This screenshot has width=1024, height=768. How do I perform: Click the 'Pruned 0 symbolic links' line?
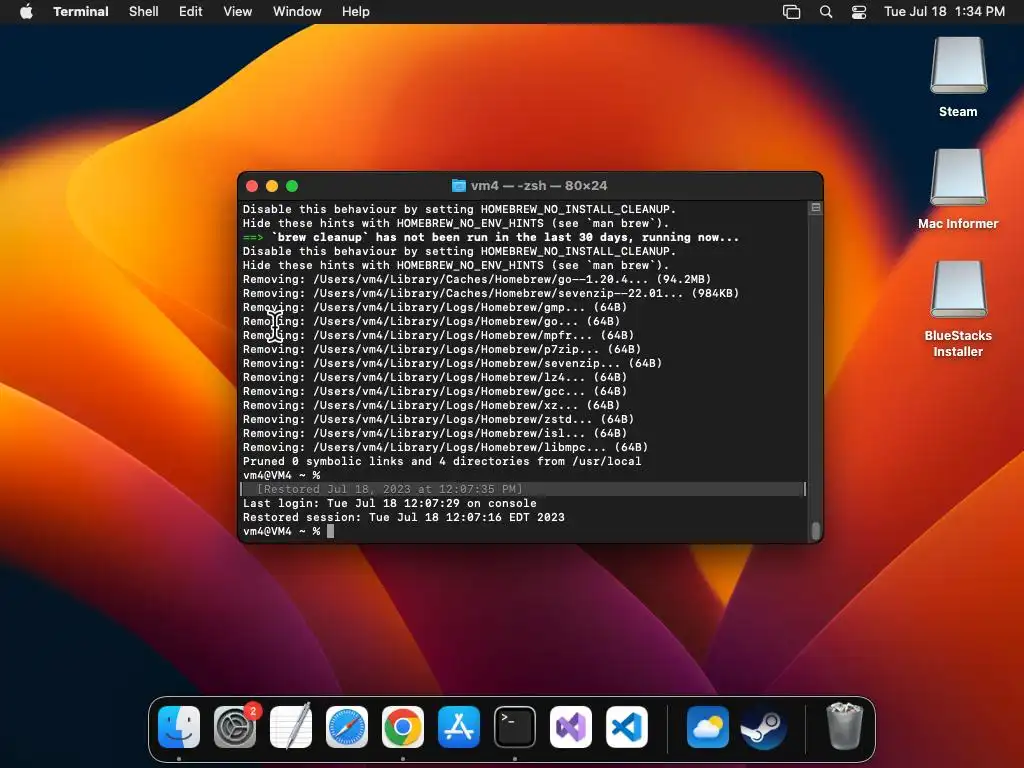coord(442,462)
